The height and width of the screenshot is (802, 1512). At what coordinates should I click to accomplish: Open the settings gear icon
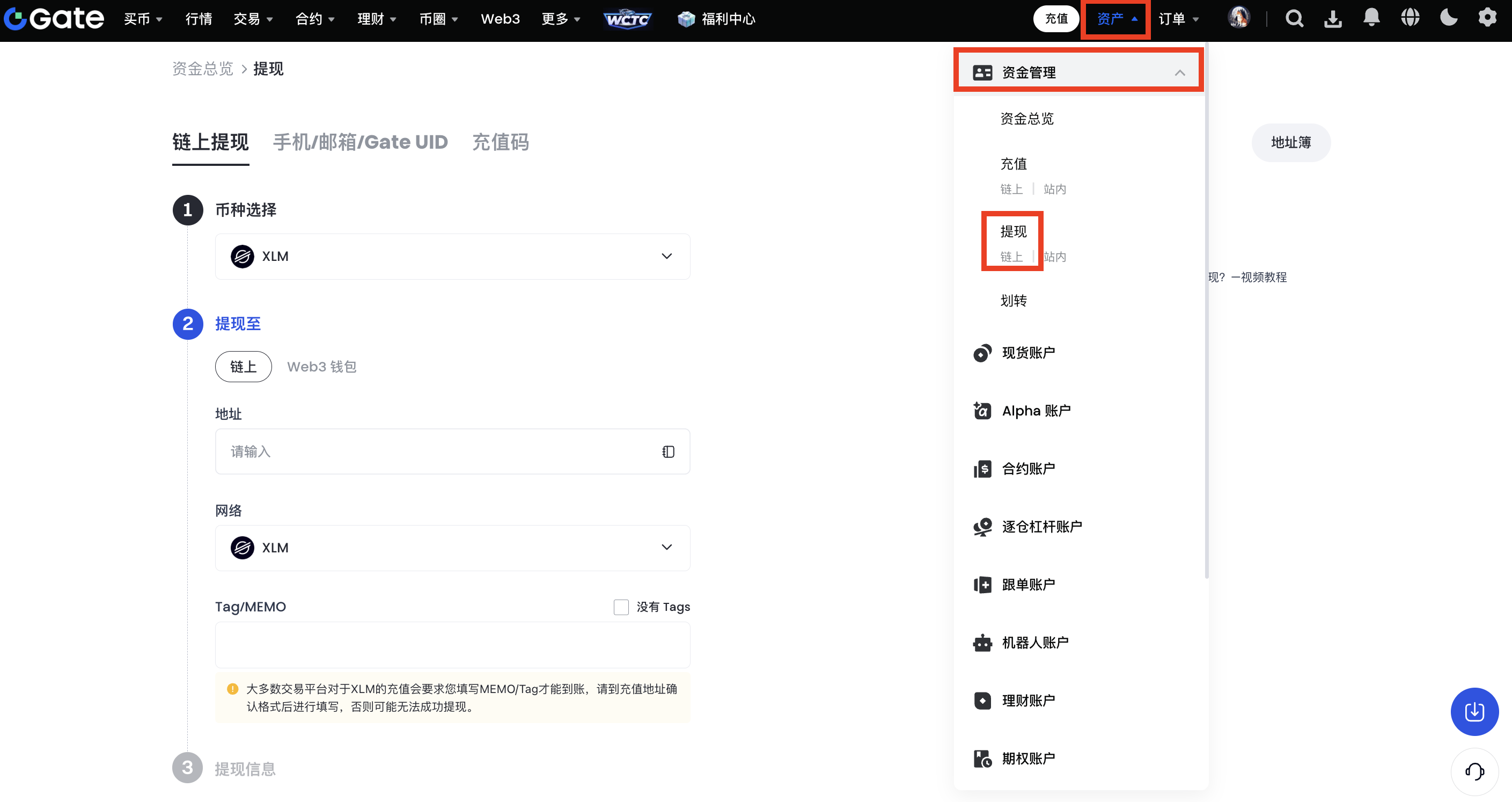pos(1487,18)
